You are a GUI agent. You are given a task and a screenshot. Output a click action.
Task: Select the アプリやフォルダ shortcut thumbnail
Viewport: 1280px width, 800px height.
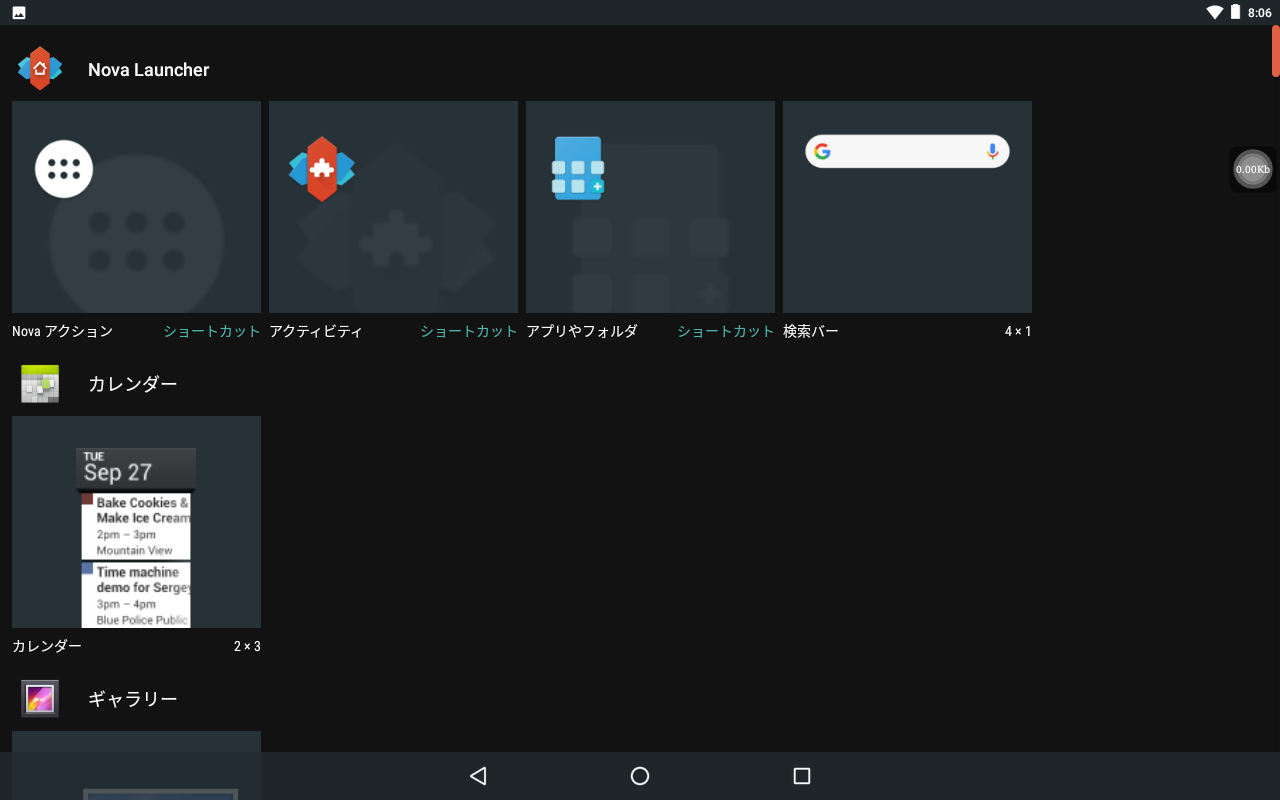tap(650, 207)
